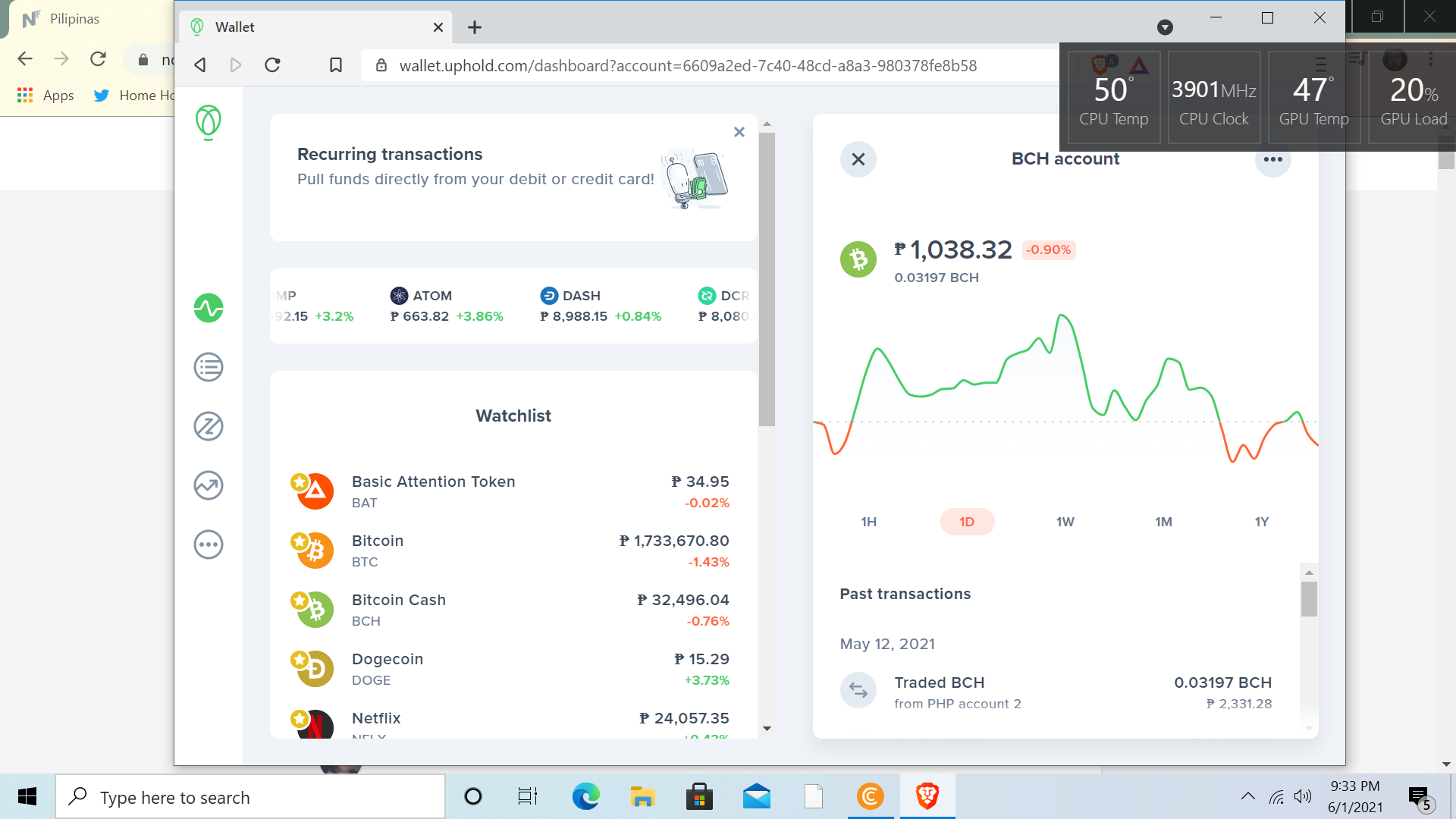Screen dimensions: 1456x819
Task: Open the notification center
Action: pyautogui.click(x=1420, y=798)
